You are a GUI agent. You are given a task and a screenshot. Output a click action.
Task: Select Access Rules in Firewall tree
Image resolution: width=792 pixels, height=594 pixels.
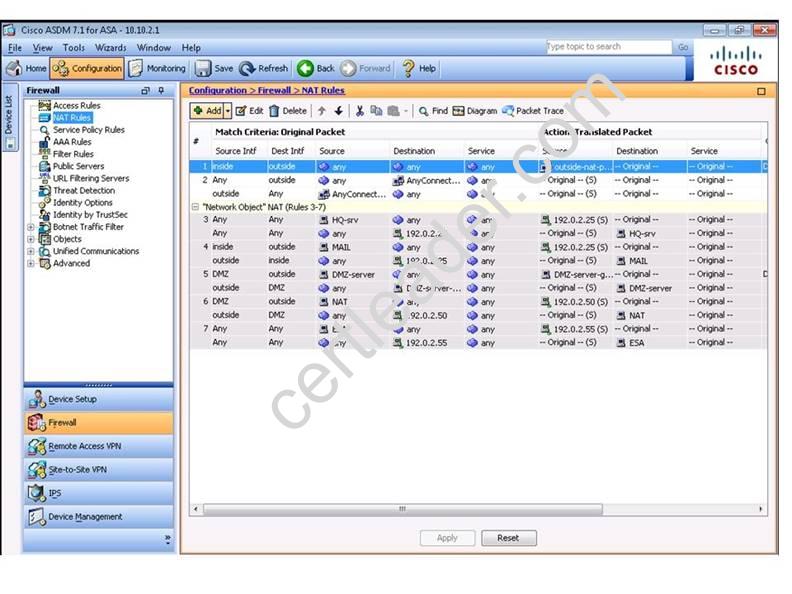point(76,106)
